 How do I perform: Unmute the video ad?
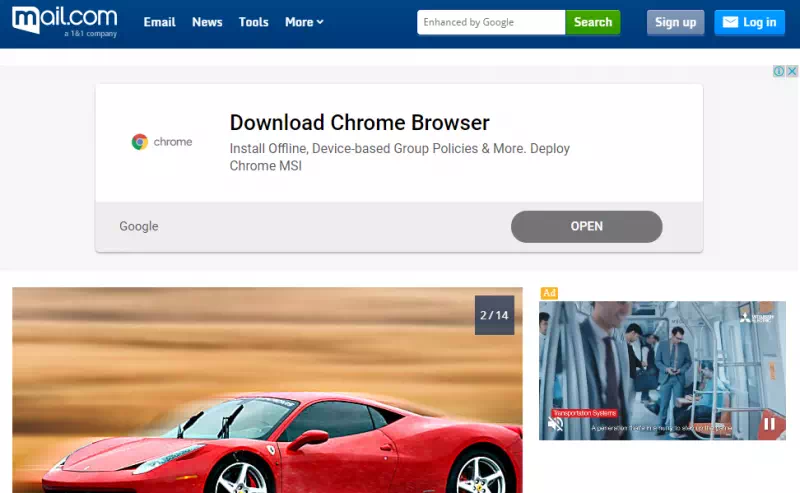555,424
